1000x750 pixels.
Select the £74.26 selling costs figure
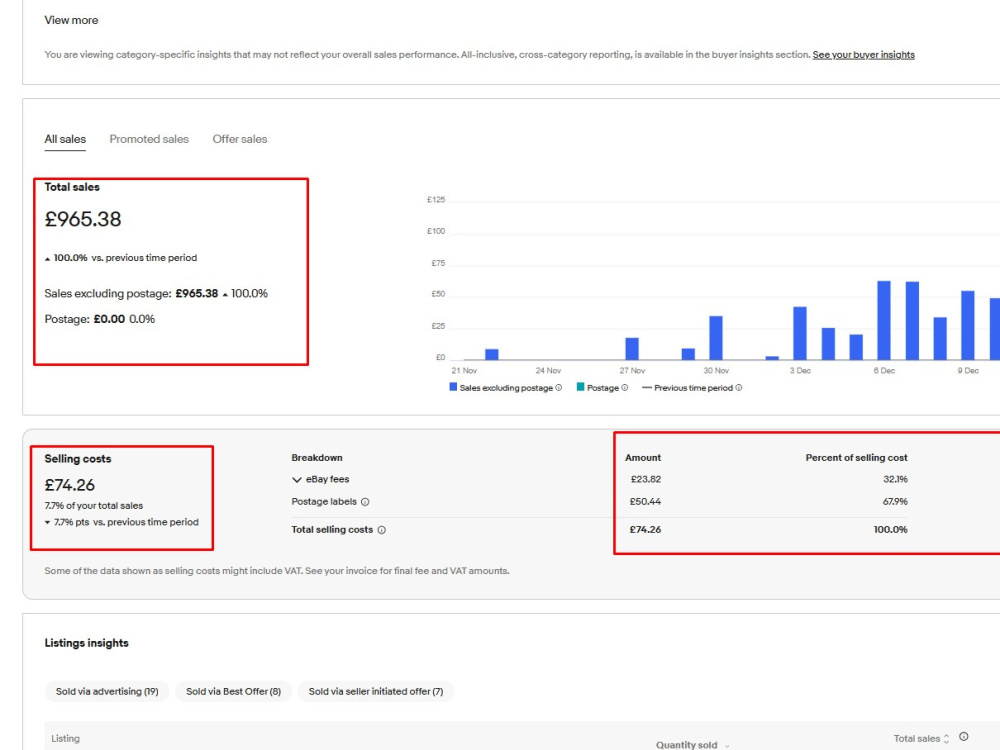(x=70, y=485)
